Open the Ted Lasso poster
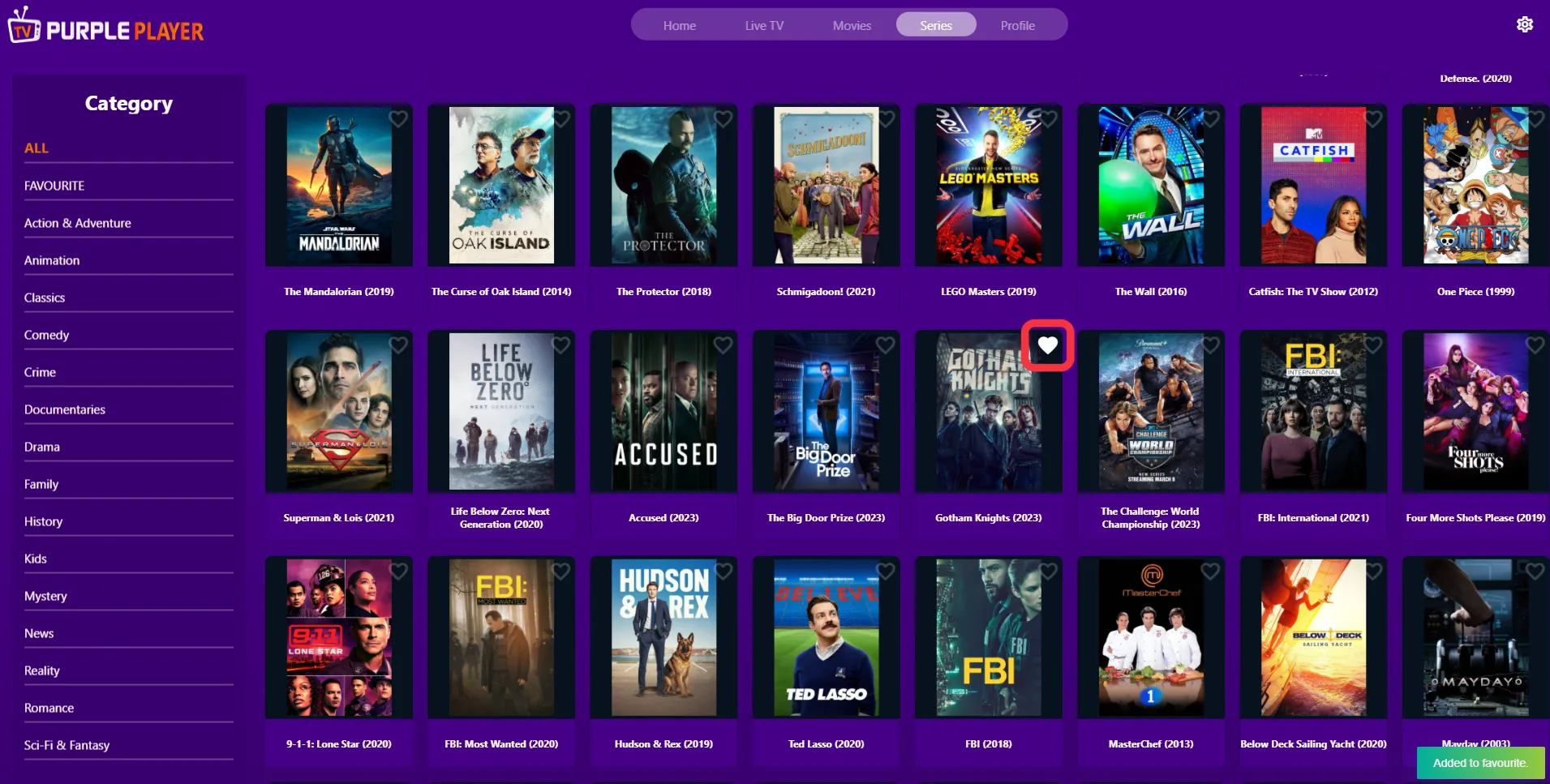 pos(826,638)
